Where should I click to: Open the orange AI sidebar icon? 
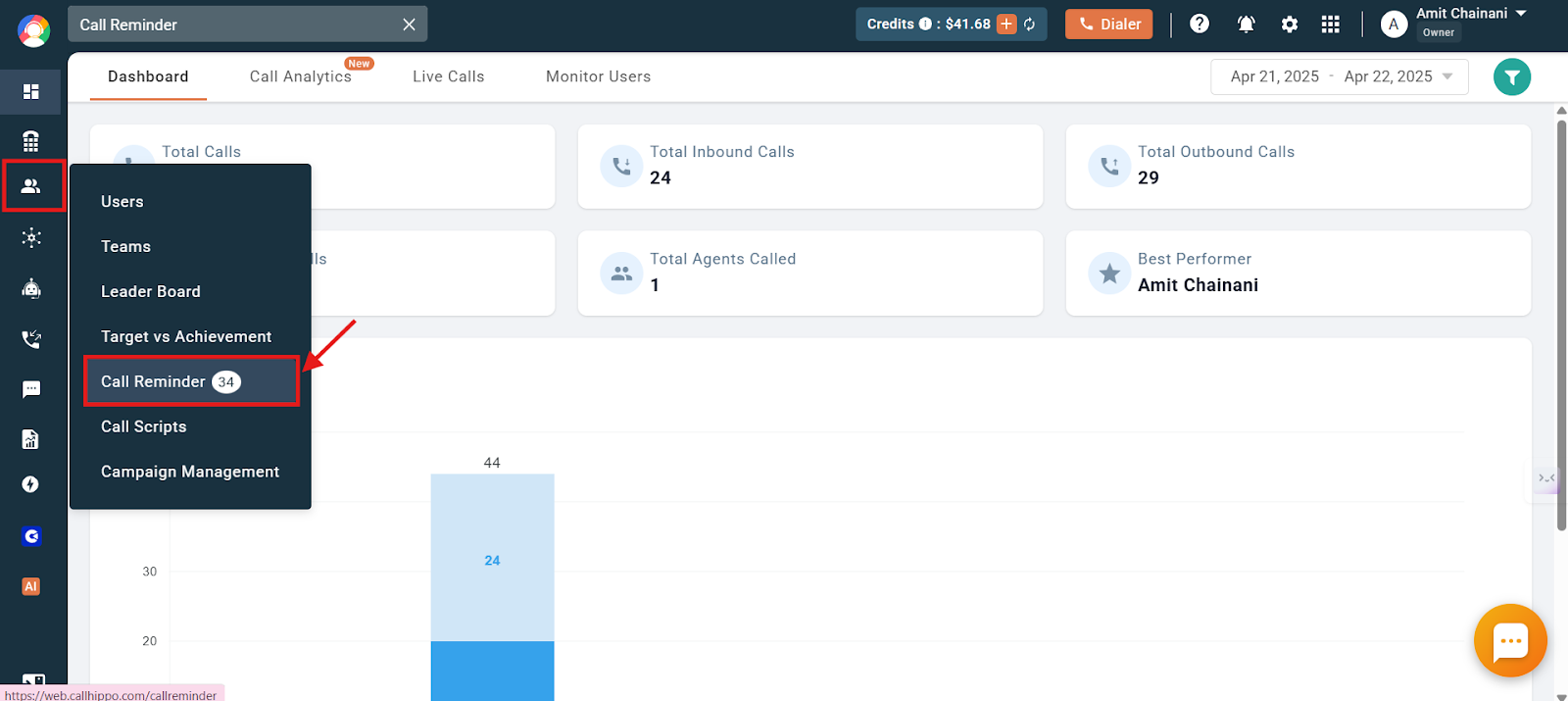[x=31, y=586]
